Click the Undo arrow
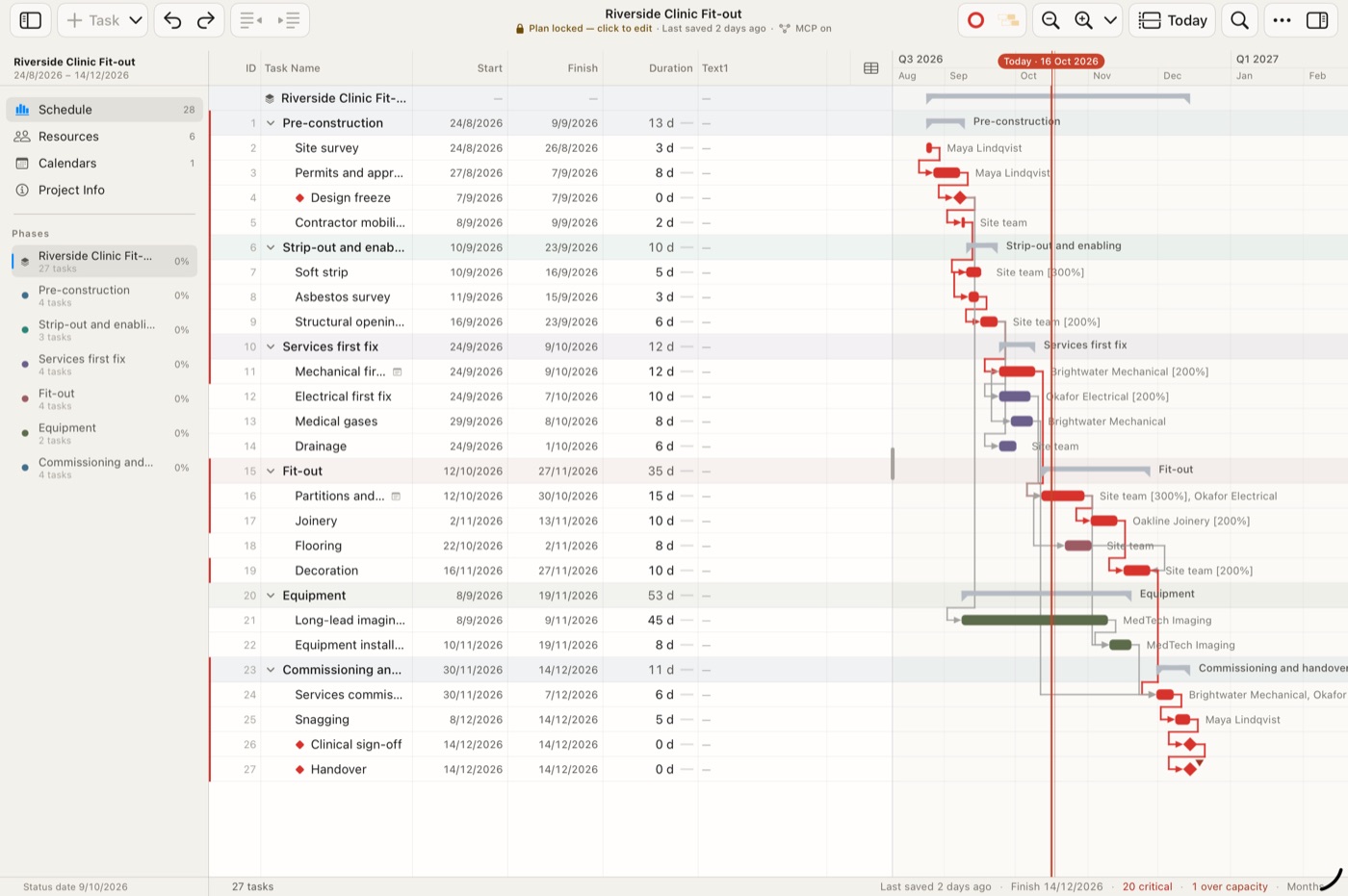Image resolution: width=1348 pixels, height=896 pixels. 172,20
